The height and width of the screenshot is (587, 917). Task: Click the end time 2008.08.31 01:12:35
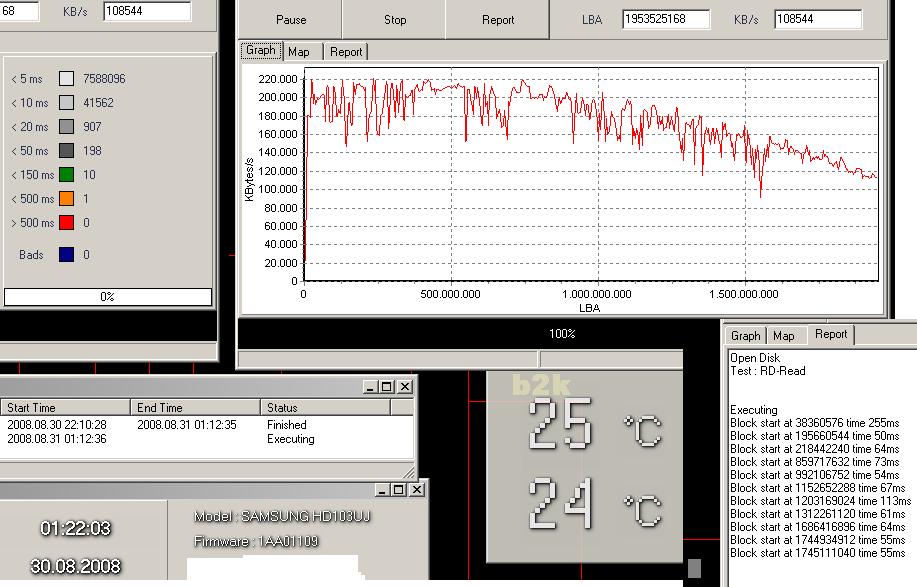[x=187, y=424]
